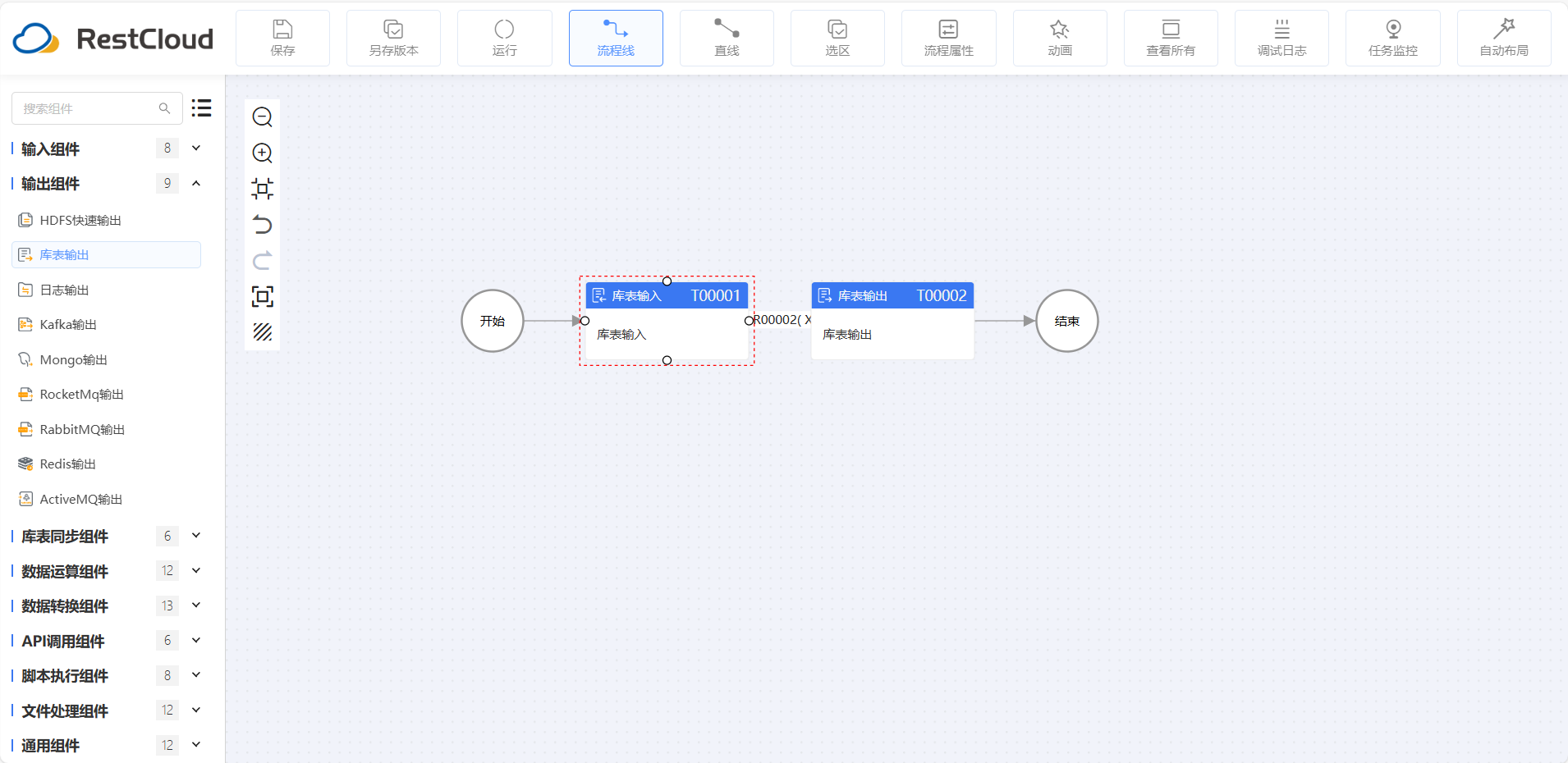Focus the 搜索组件 search field
Image resolution: width=1568 pixels, height=763 pixels.
tap(97, 108)
